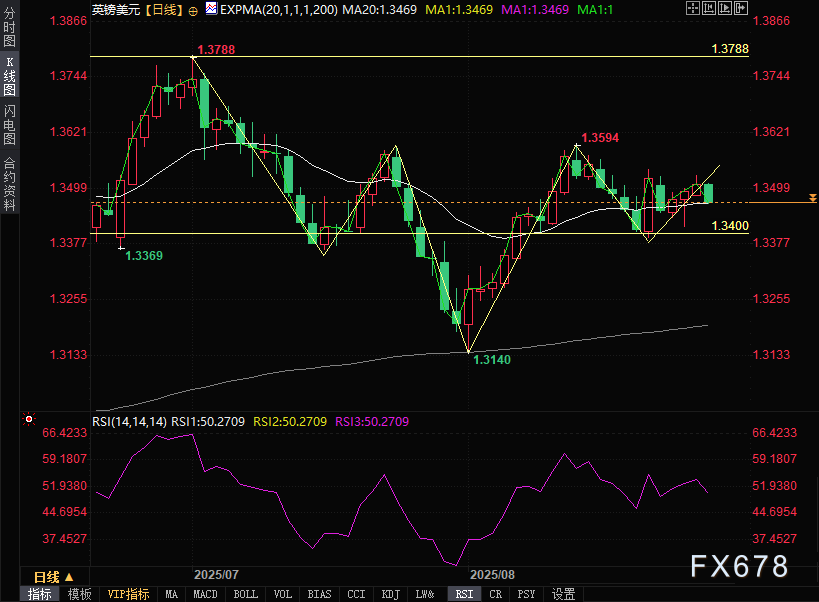Select the K线图 sidebar tab

point(9,77)
